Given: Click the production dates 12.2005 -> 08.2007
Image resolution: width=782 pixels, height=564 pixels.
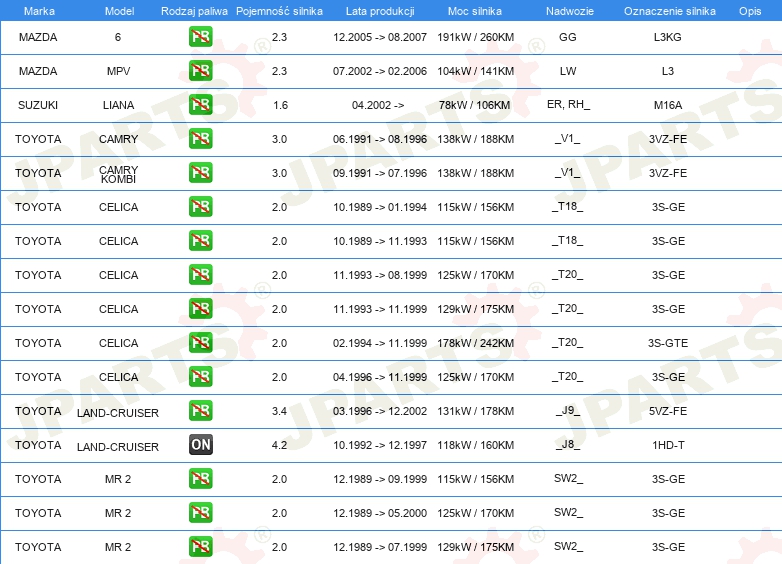Looking at the screenshot, I should coord(380,37).
